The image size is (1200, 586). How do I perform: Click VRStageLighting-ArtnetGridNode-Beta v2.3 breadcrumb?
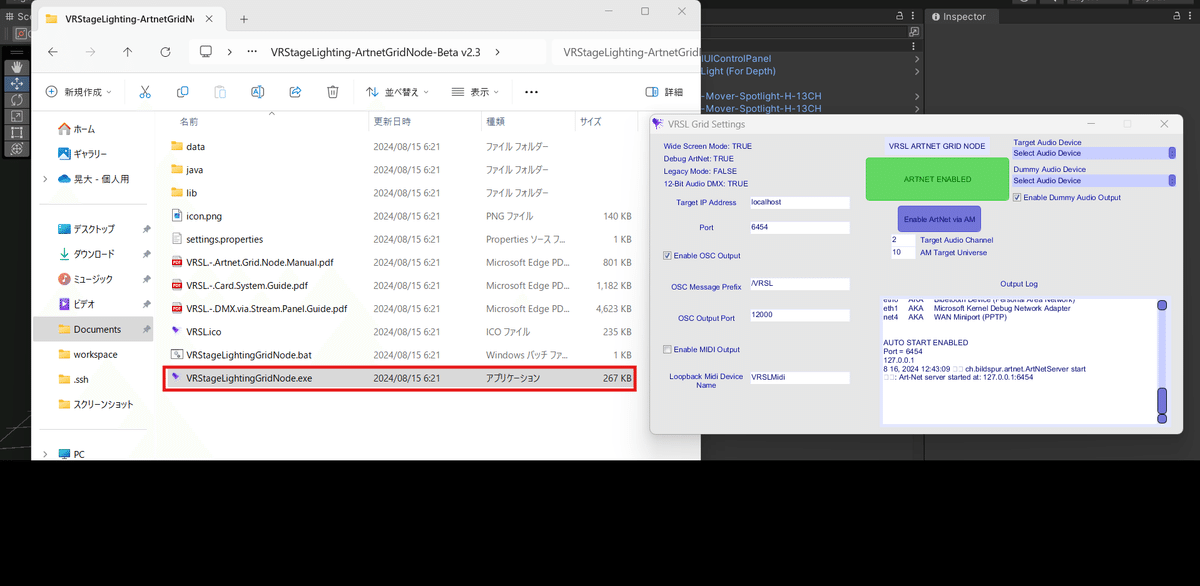point(378,52)
